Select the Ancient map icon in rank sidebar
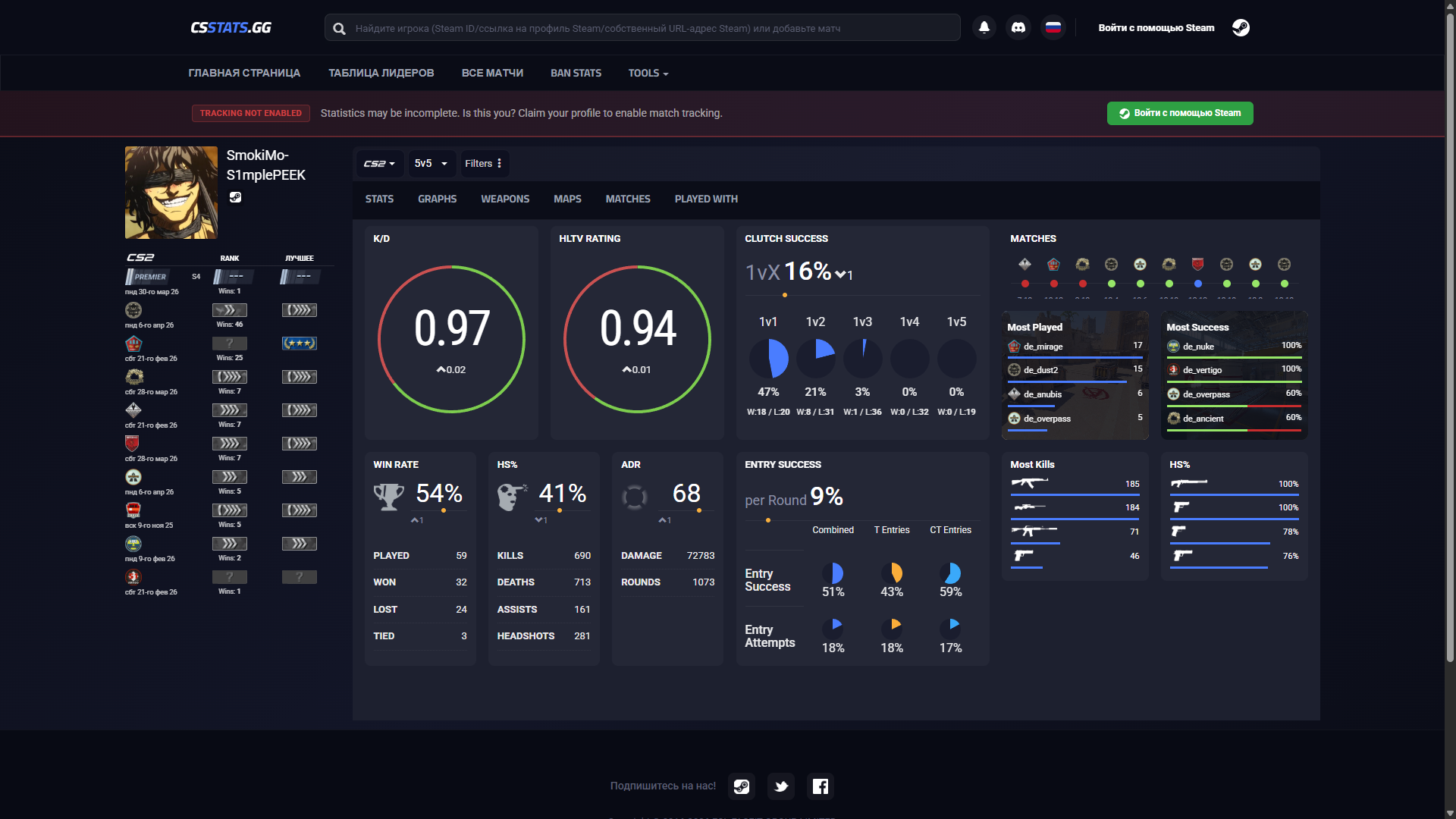 coord(133,377)
